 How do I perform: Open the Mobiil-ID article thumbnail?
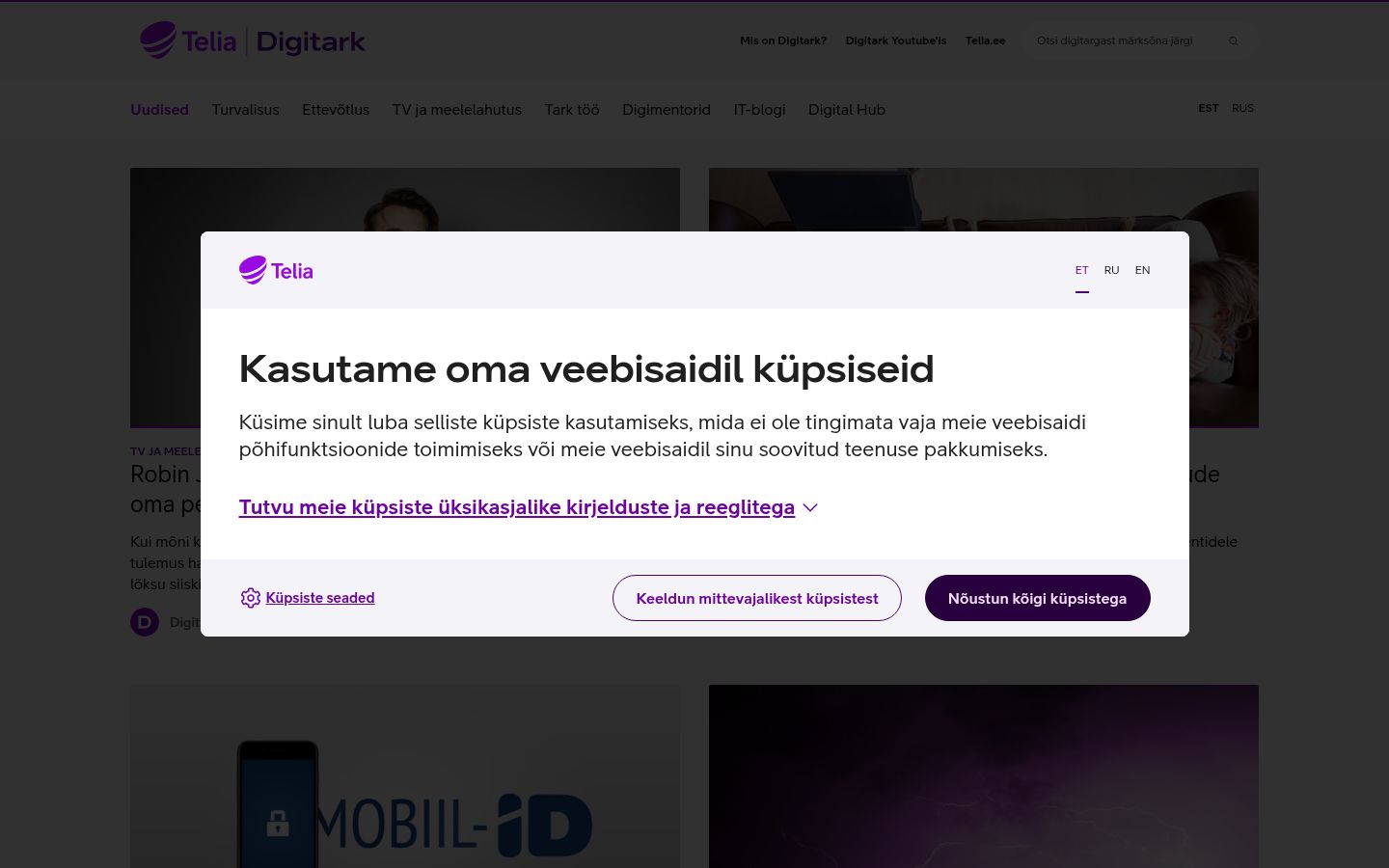405,776
